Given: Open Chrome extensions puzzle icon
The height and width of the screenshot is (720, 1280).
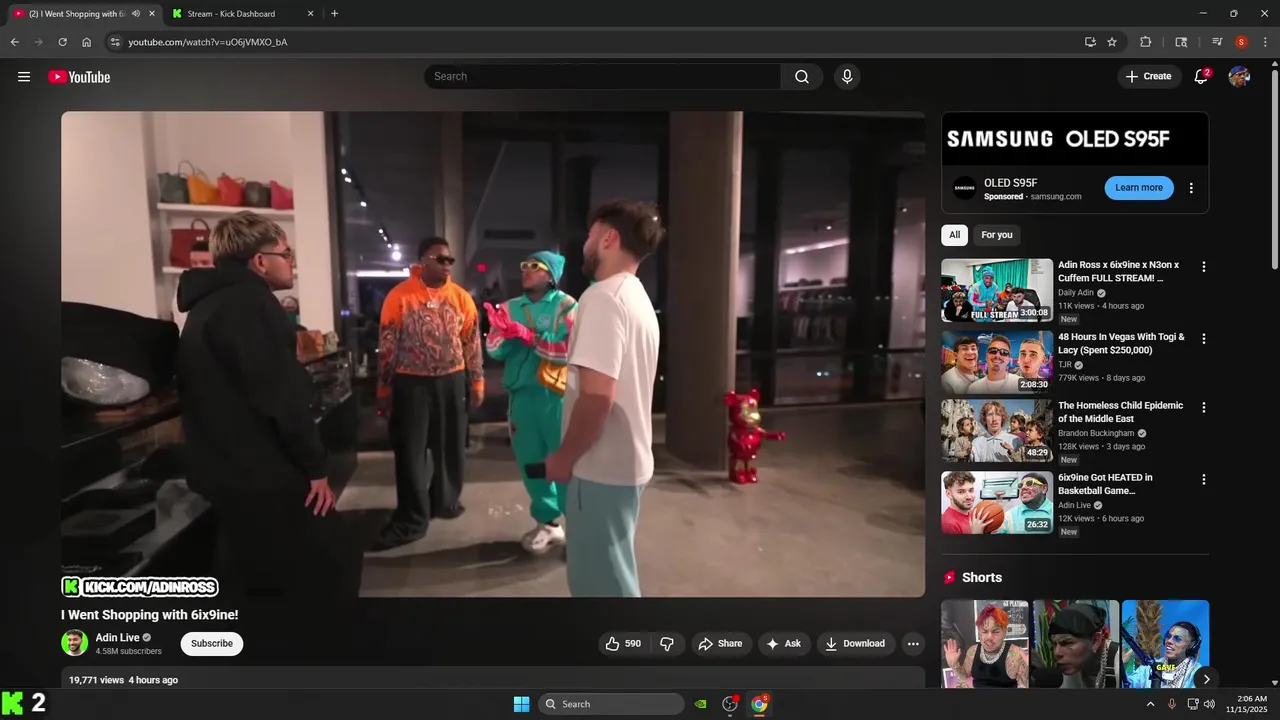Looking at the screenshot, I should click(1146, 42).
